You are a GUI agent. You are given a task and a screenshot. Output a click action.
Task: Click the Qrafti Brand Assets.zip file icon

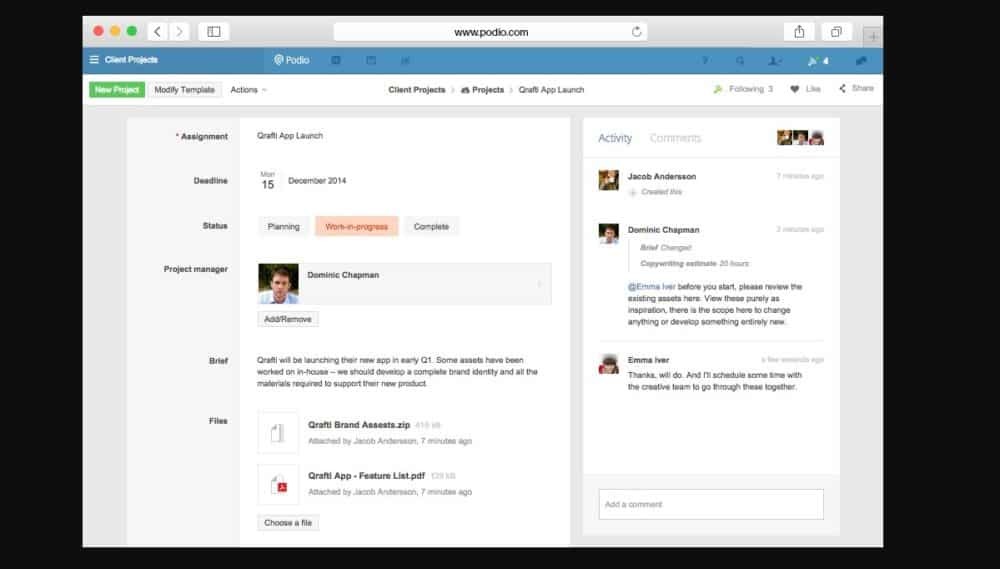click(x=277, y=433)
